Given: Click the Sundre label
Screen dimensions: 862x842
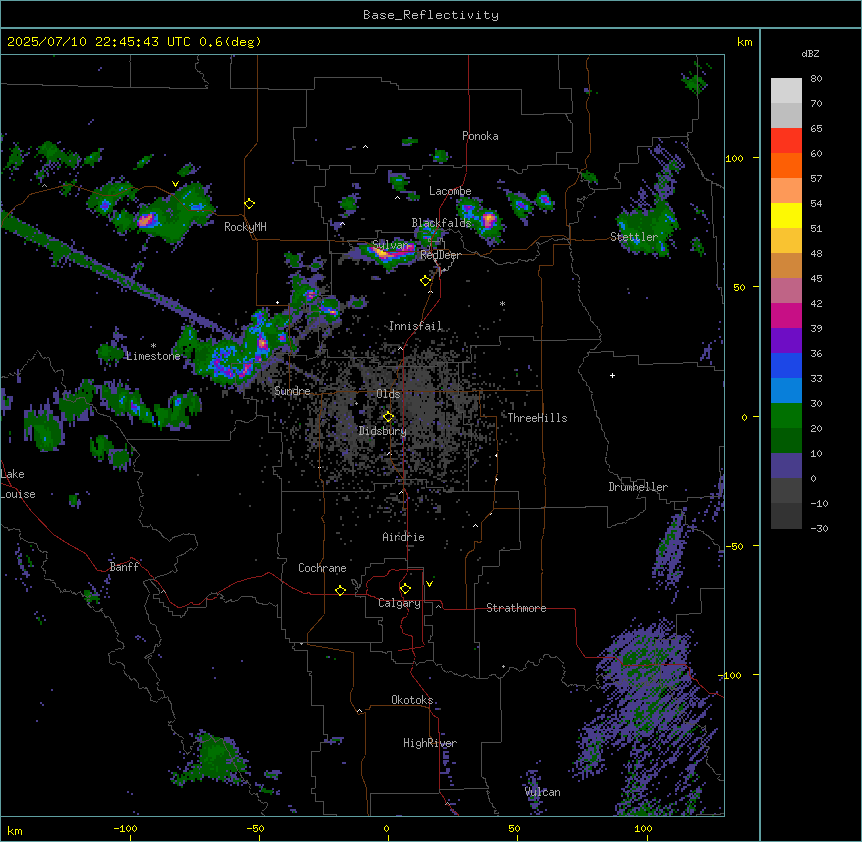Looking at the screenshot, I should pyautogui.click(x=292, y=391).
